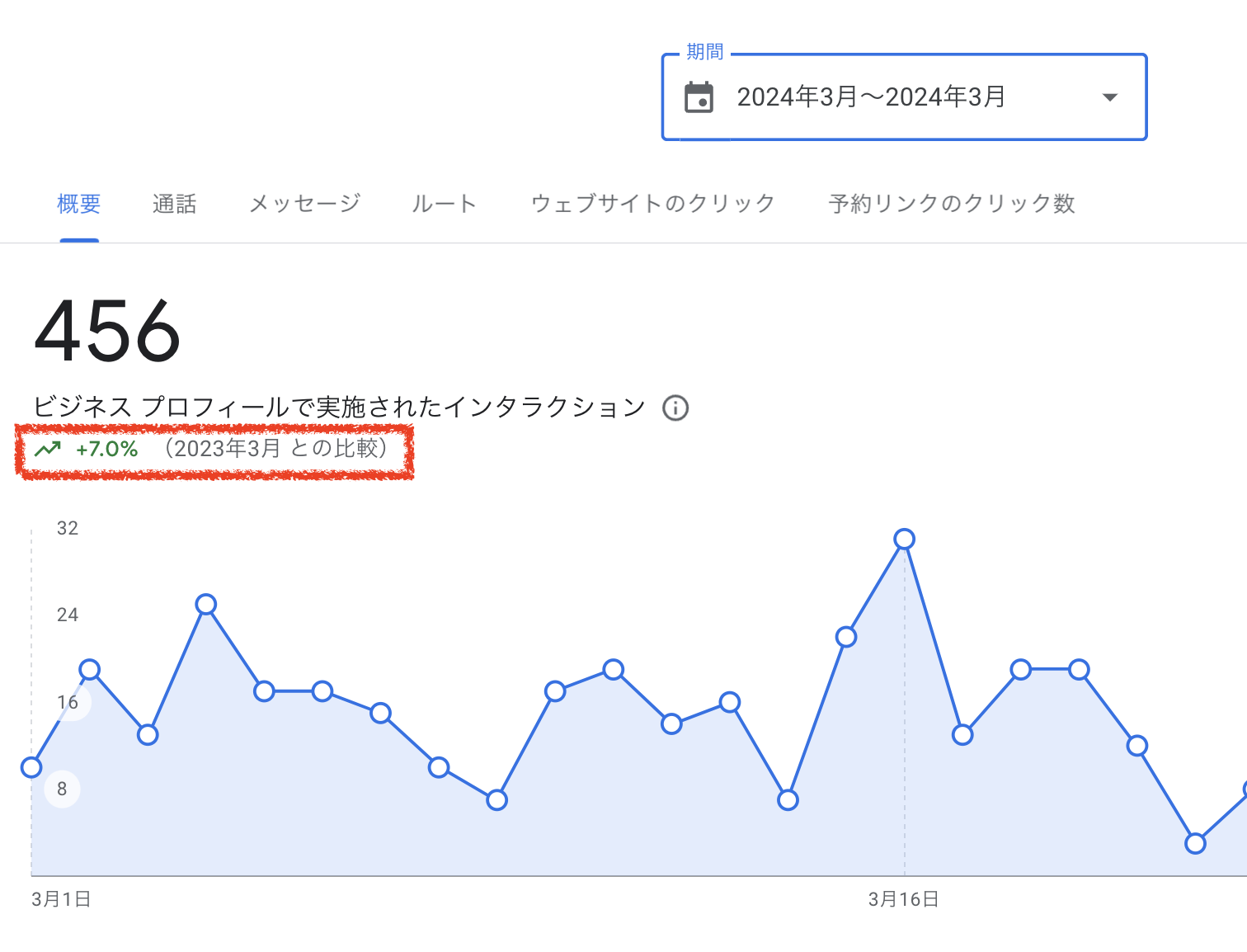The image size is (1247, 952).
Task: Click the info icon beside the interactions heading
Action: [x=675, y=408]
